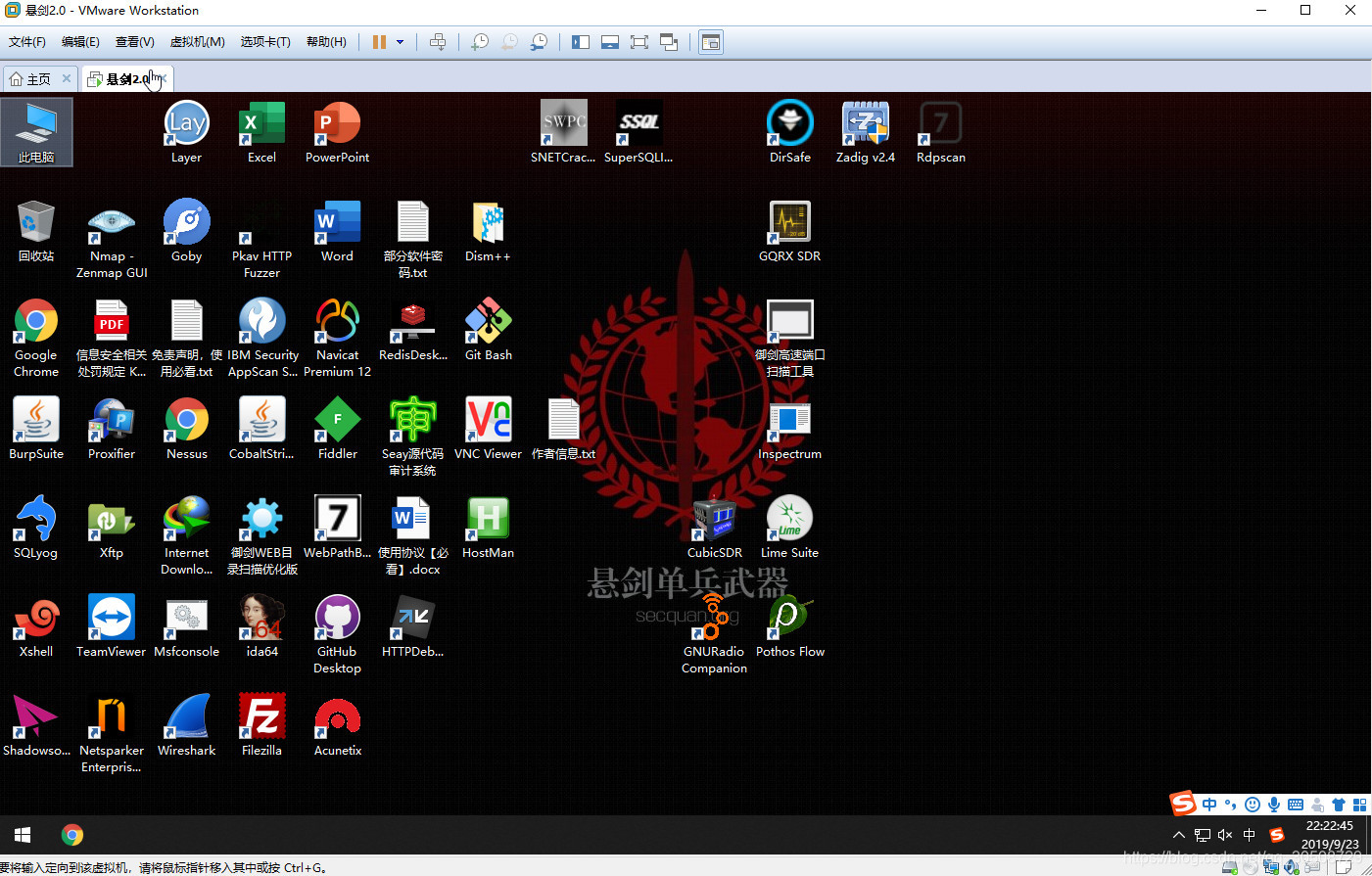1372x876 pixels.
Task: Click send Ctrl+Alt+Del toolbar button
Action: point(438,42)
